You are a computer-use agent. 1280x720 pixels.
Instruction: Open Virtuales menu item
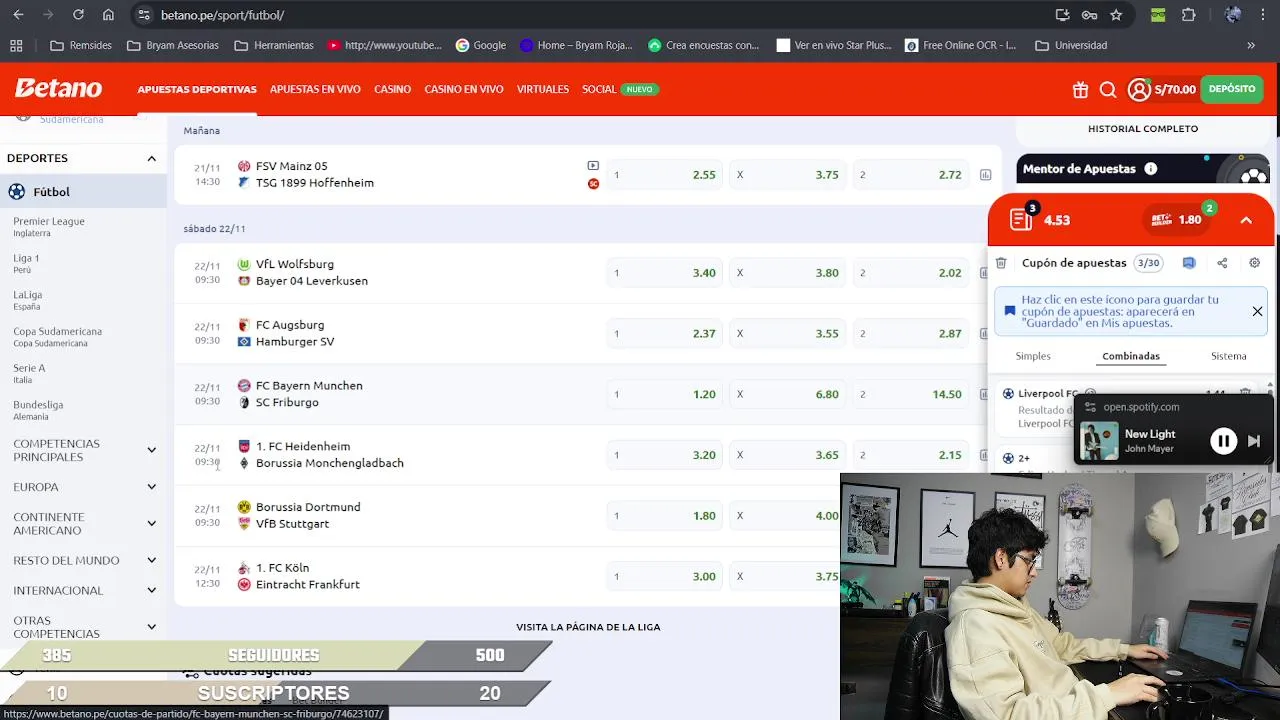[543, 89]
